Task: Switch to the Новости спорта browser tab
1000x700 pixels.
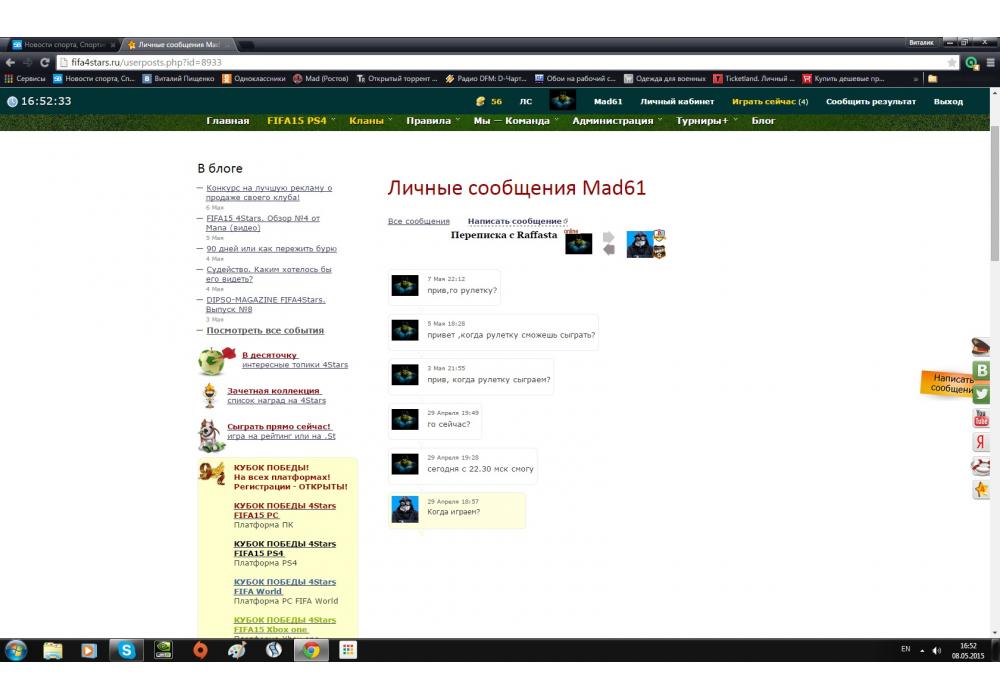Action: click(62, 45)
